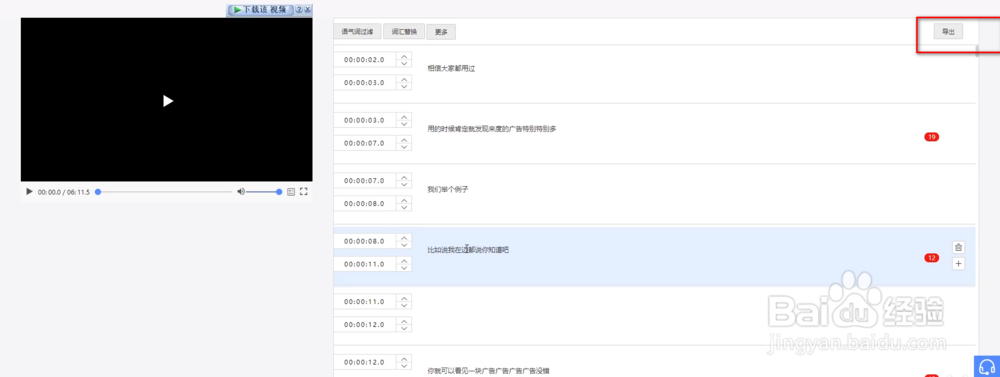Decrease the 我们举个例子 row end time
Screen dimensions: 1000x377
click(404, 208)
